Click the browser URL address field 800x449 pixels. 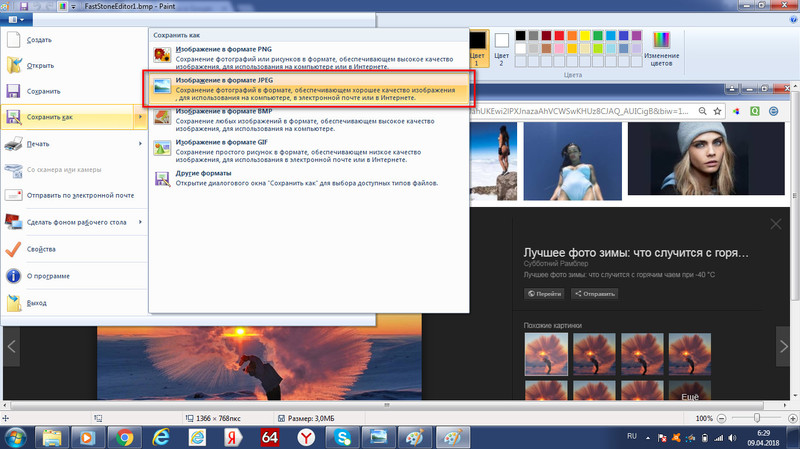pos(582,111)
